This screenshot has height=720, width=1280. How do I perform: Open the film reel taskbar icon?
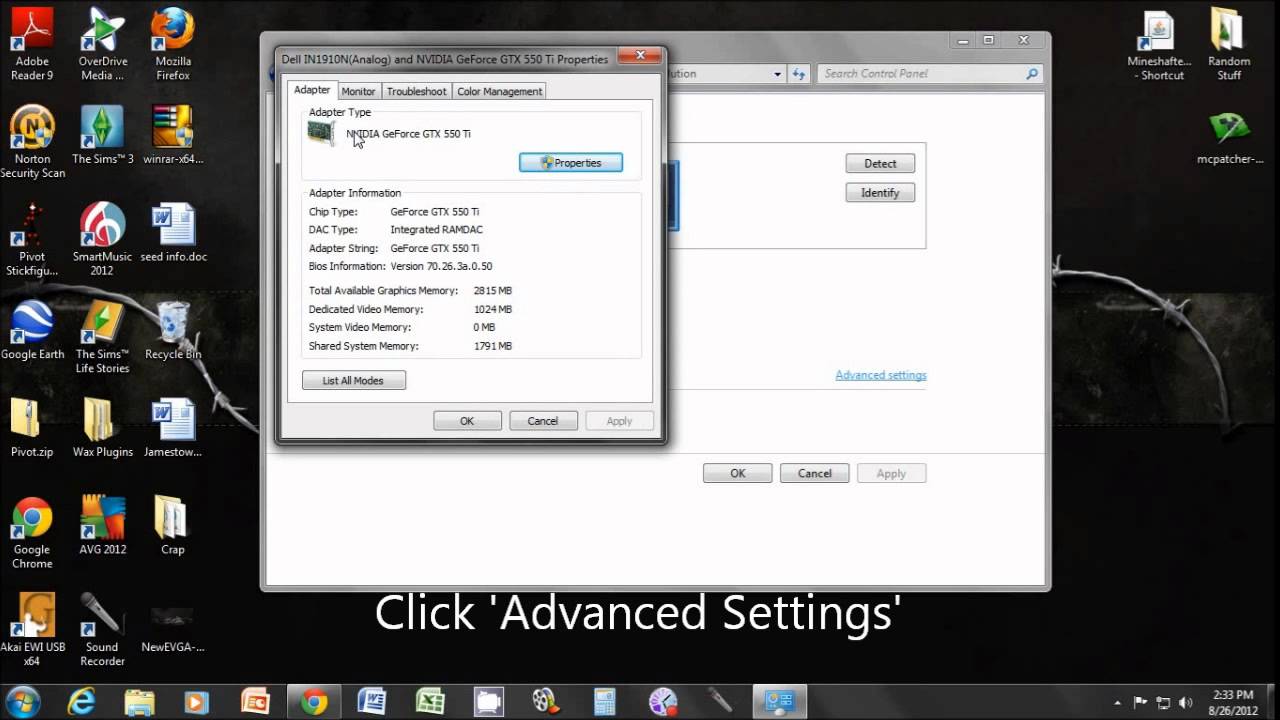(546, 701)
